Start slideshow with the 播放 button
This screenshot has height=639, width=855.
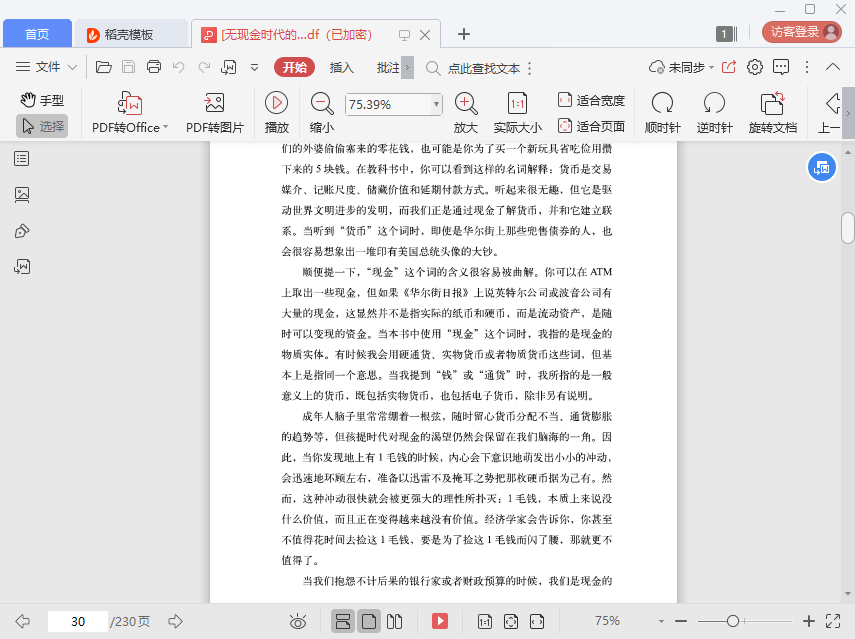point(276,113)
